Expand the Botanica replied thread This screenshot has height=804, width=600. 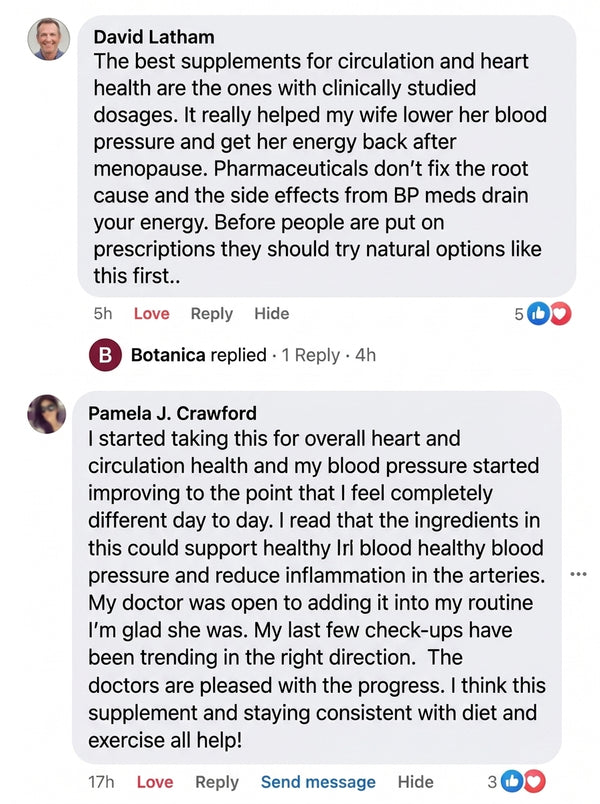199,355
